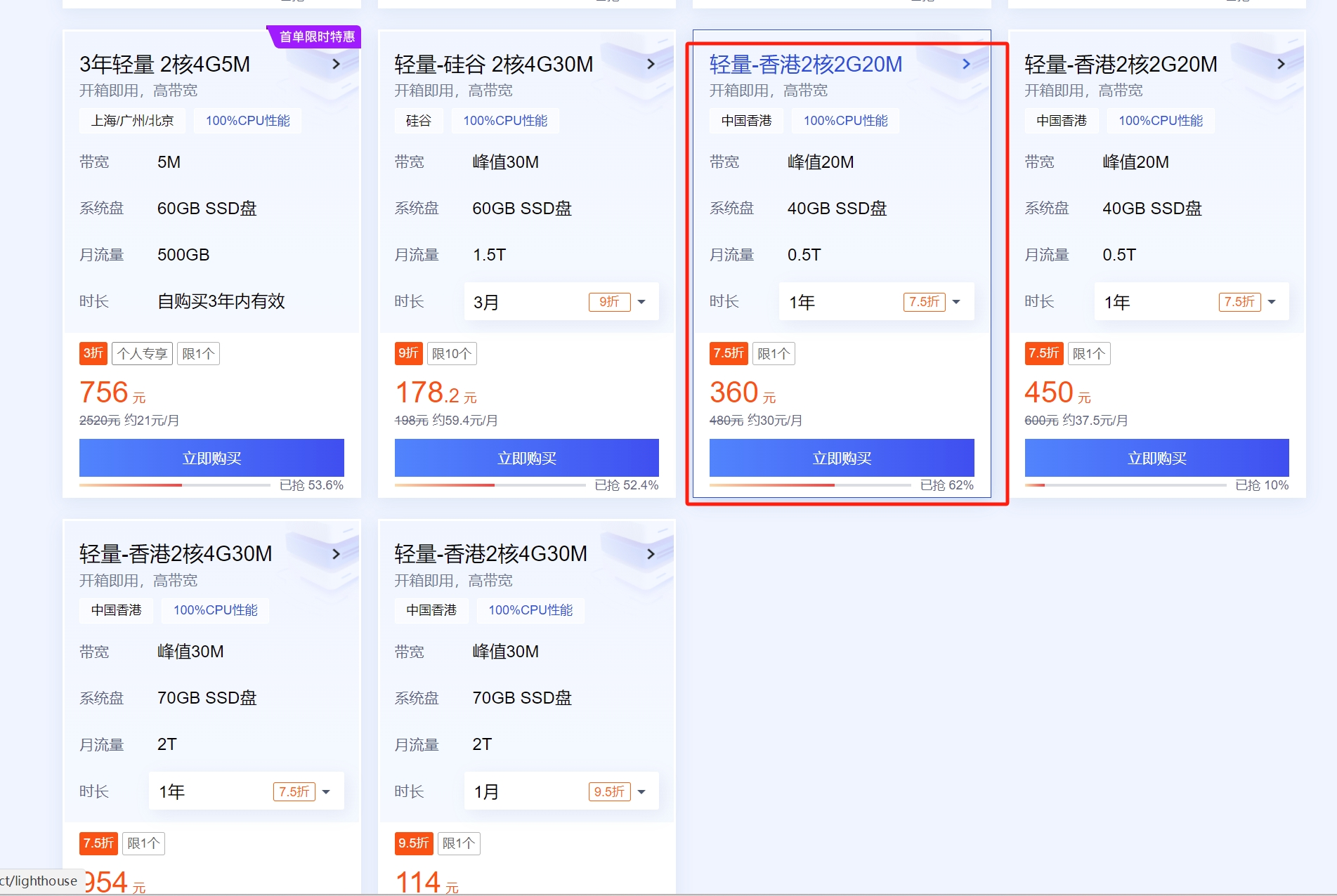
Task: Expand the 1年 duration dropdown on 360元 card
Action: pyautogui.click(x=875, y=302)
